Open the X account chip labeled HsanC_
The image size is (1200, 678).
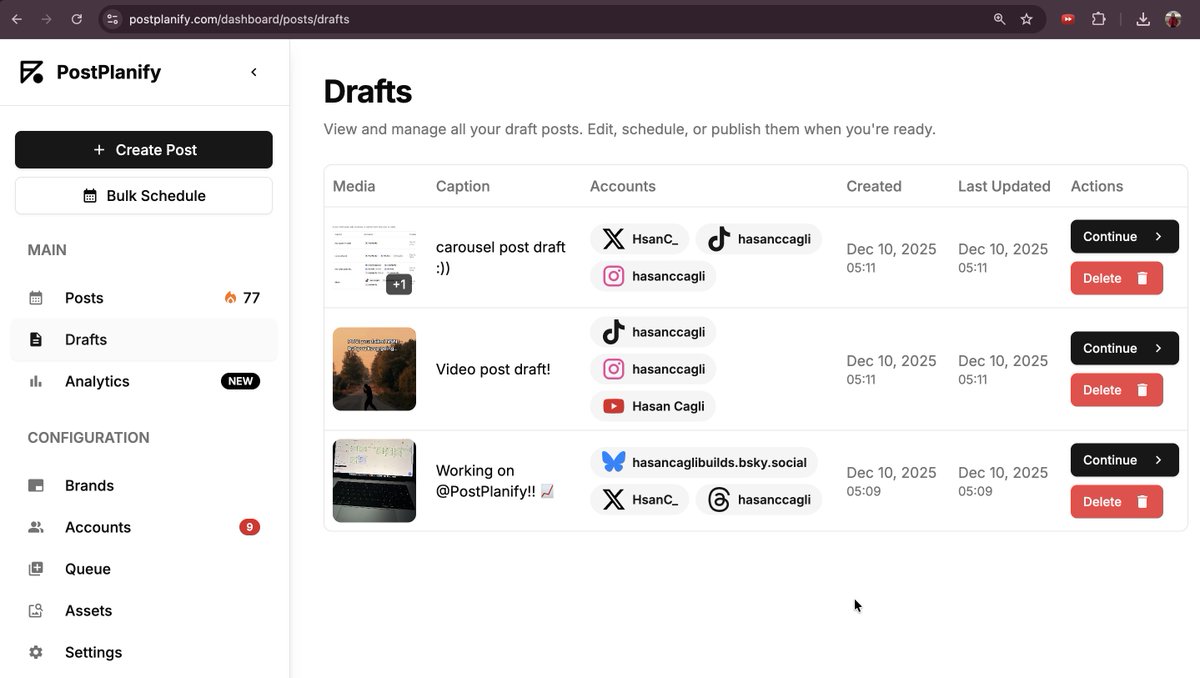[x=639, y=239]
